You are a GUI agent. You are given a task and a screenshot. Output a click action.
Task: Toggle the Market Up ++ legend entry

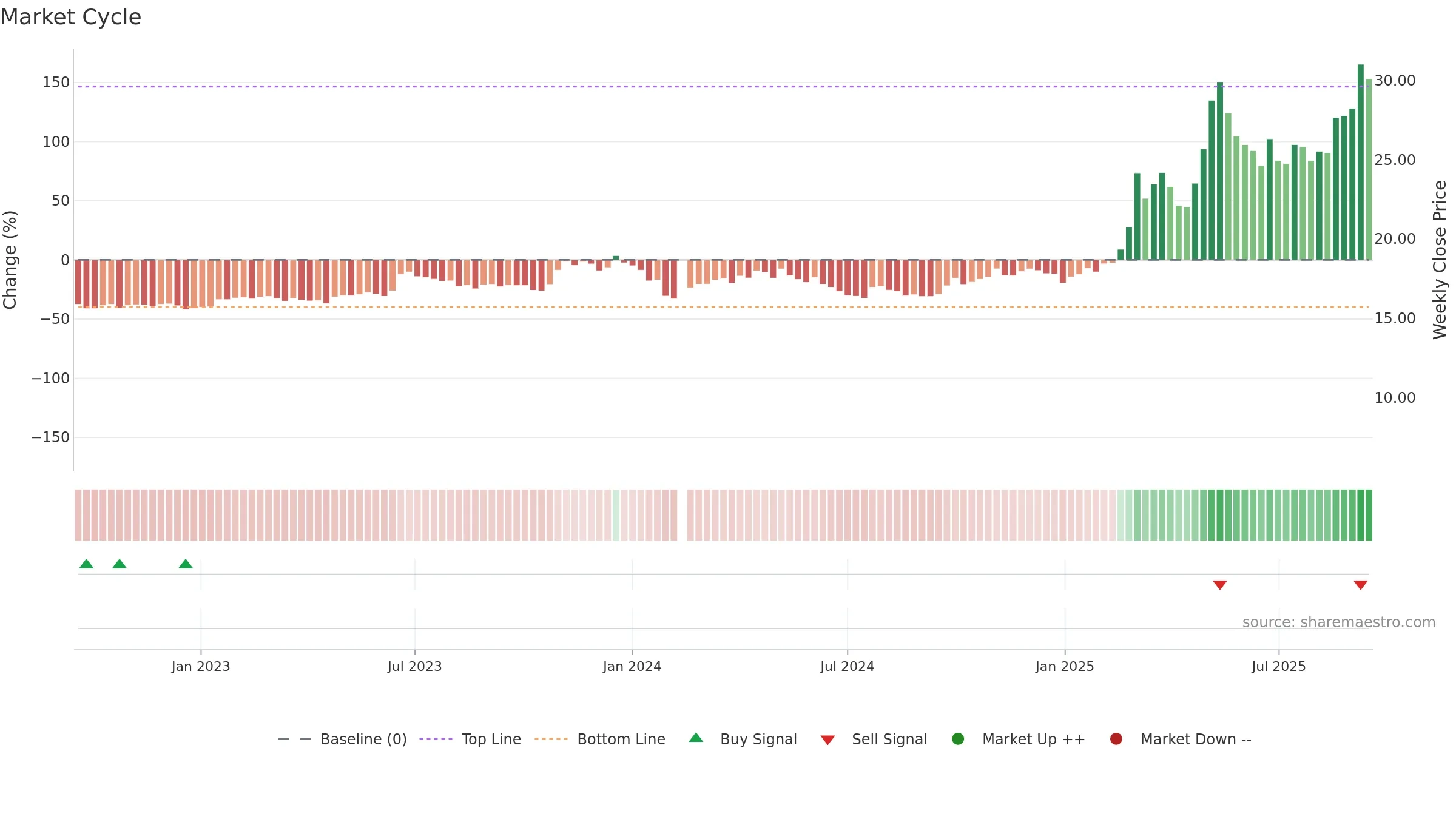1019,739
